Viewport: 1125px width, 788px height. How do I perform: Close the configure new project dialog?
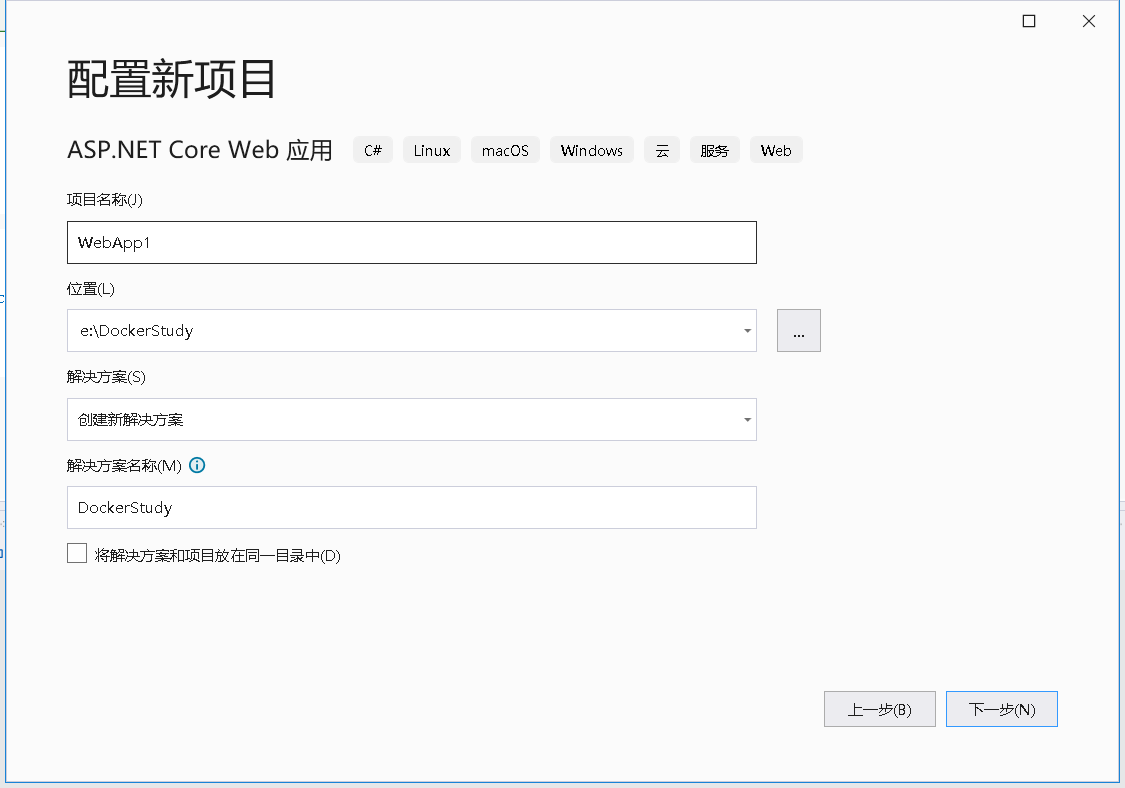[1089, 21]
